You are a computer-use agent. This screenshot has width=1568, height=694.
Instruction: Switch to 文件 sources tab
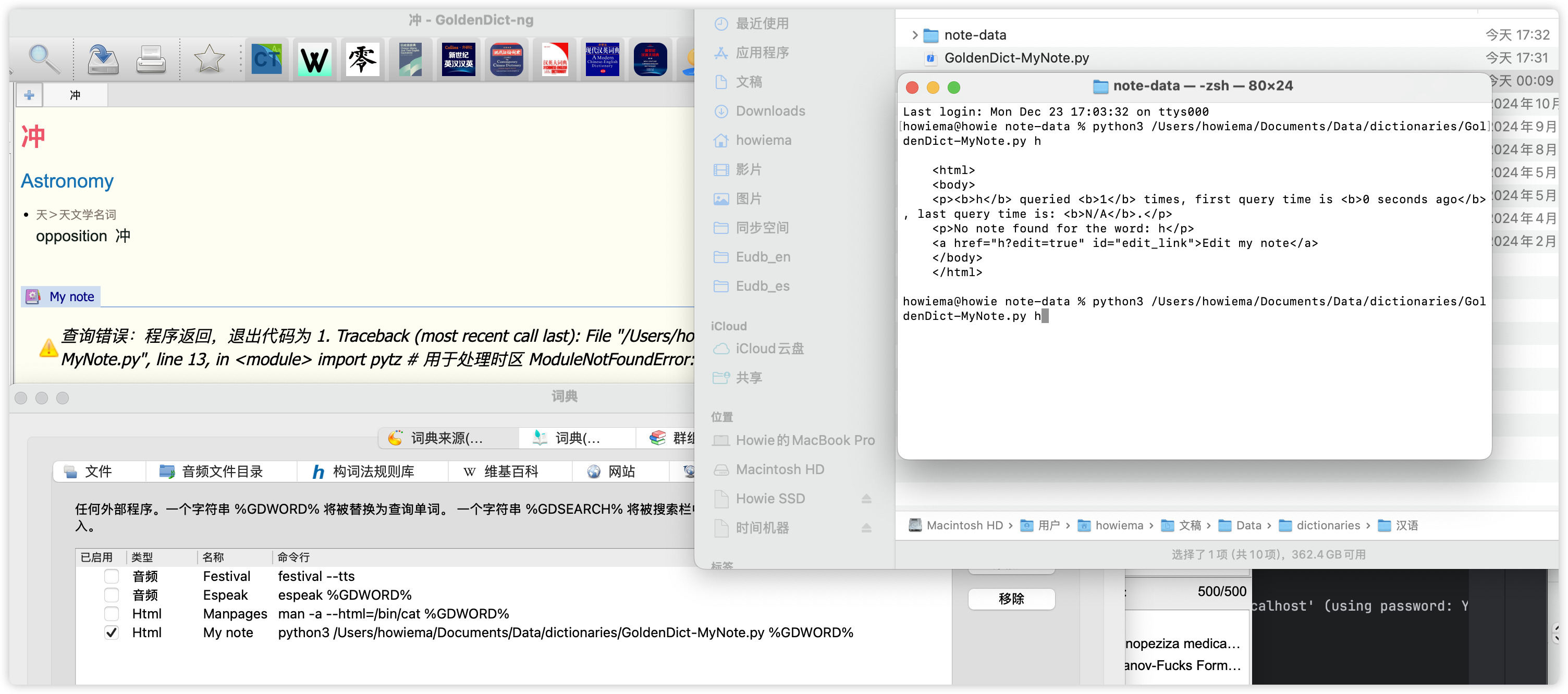coord(99,472)
